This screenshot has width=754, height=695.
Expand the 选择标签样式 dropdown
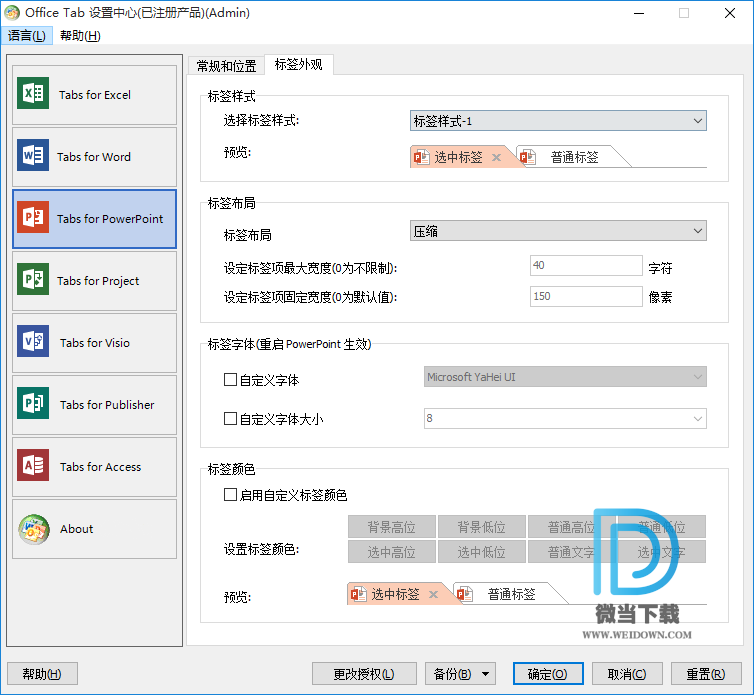(558, 121)
